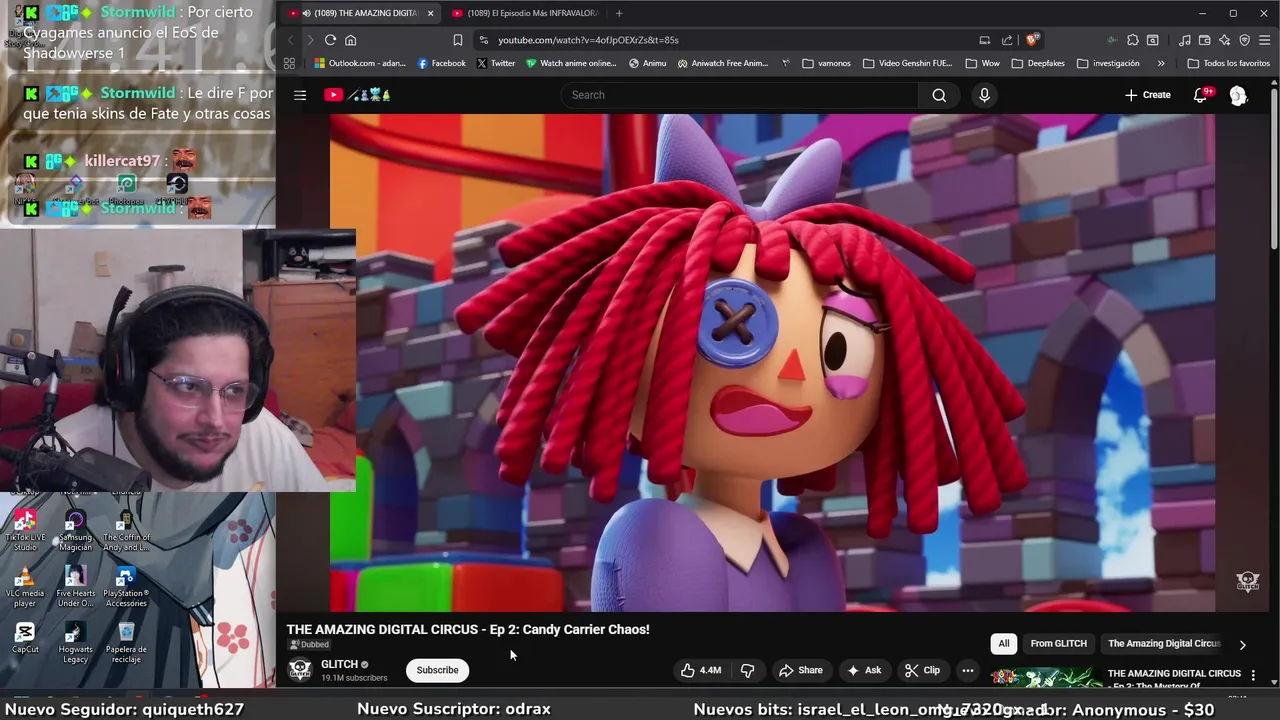The image size is (1280, 720).
Task: Subscribe to the GLITCH channel
Action: coord(437,670)
